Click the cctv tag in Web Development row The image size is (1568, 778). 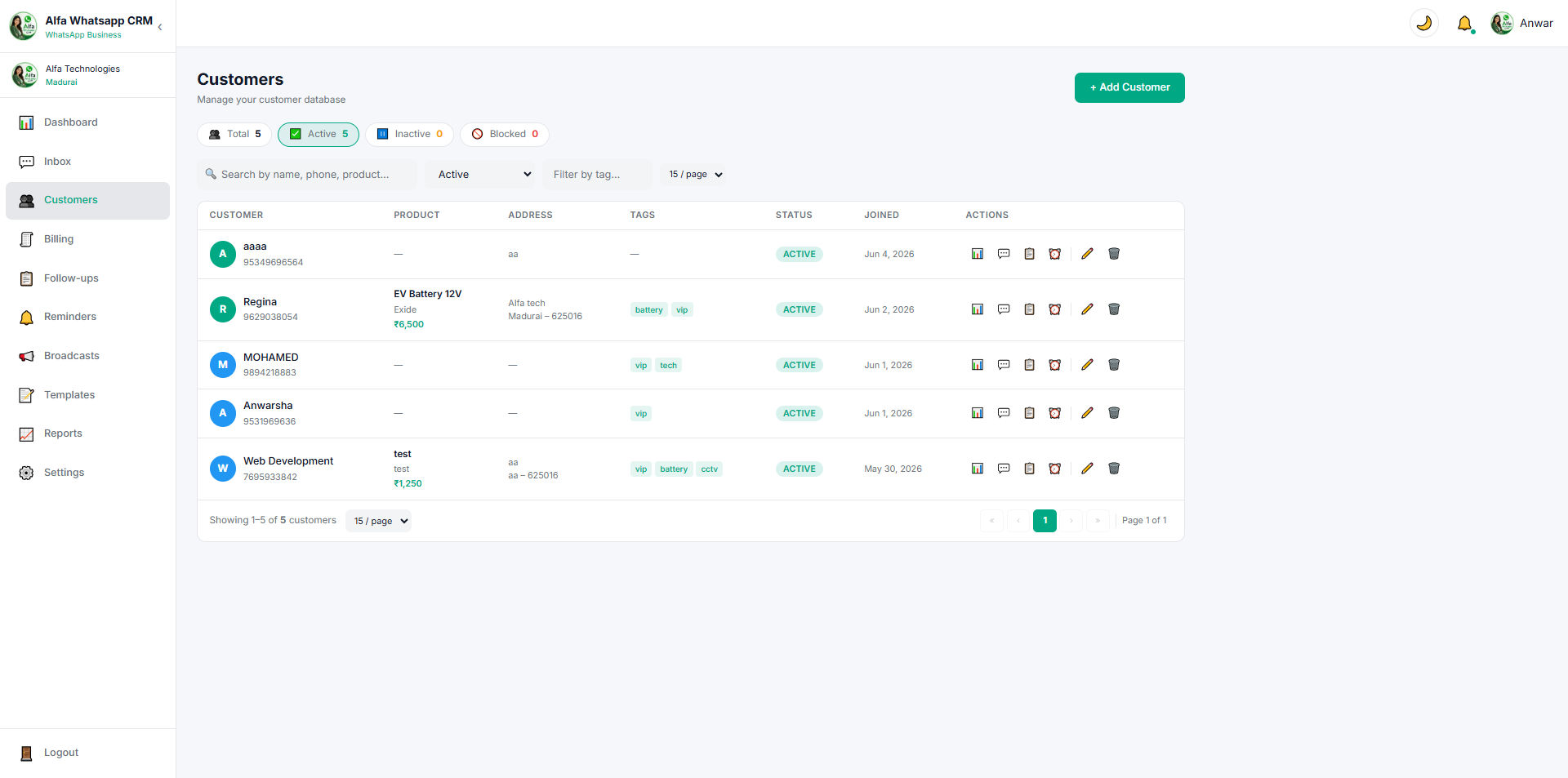point(710,469)
